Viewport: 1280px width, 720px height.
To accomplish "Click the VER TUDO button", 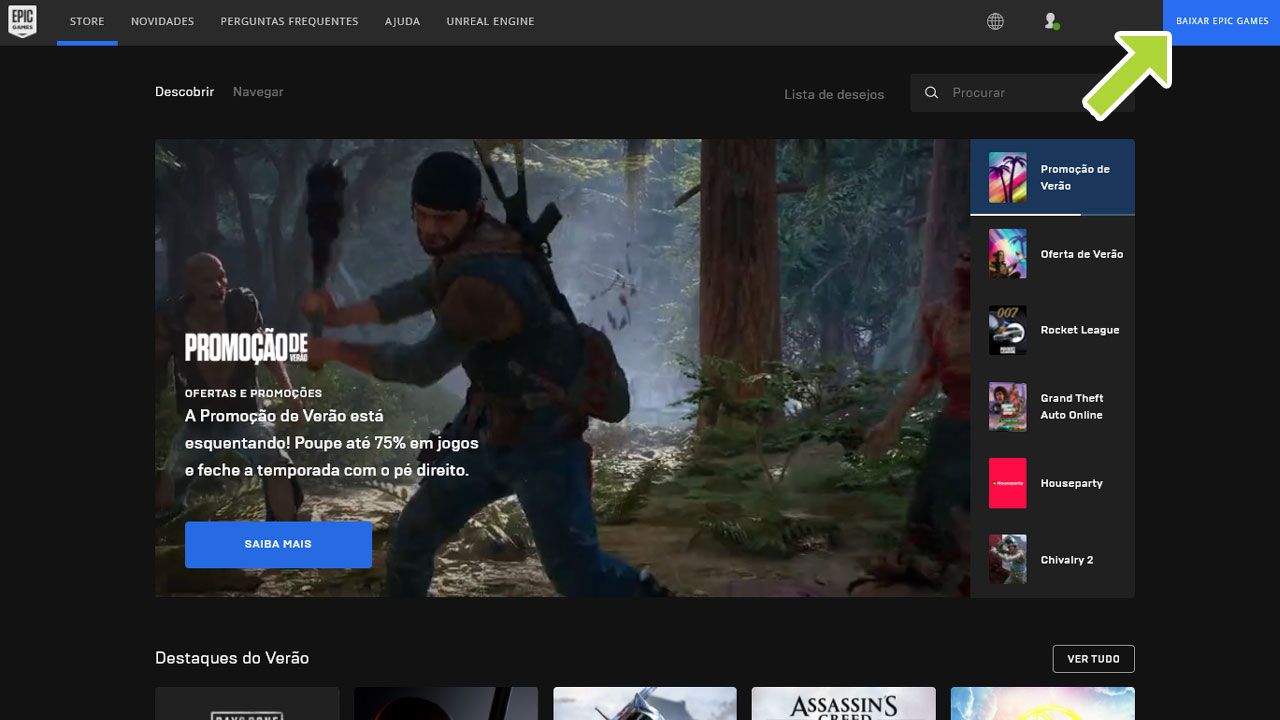I will 1093,659.
